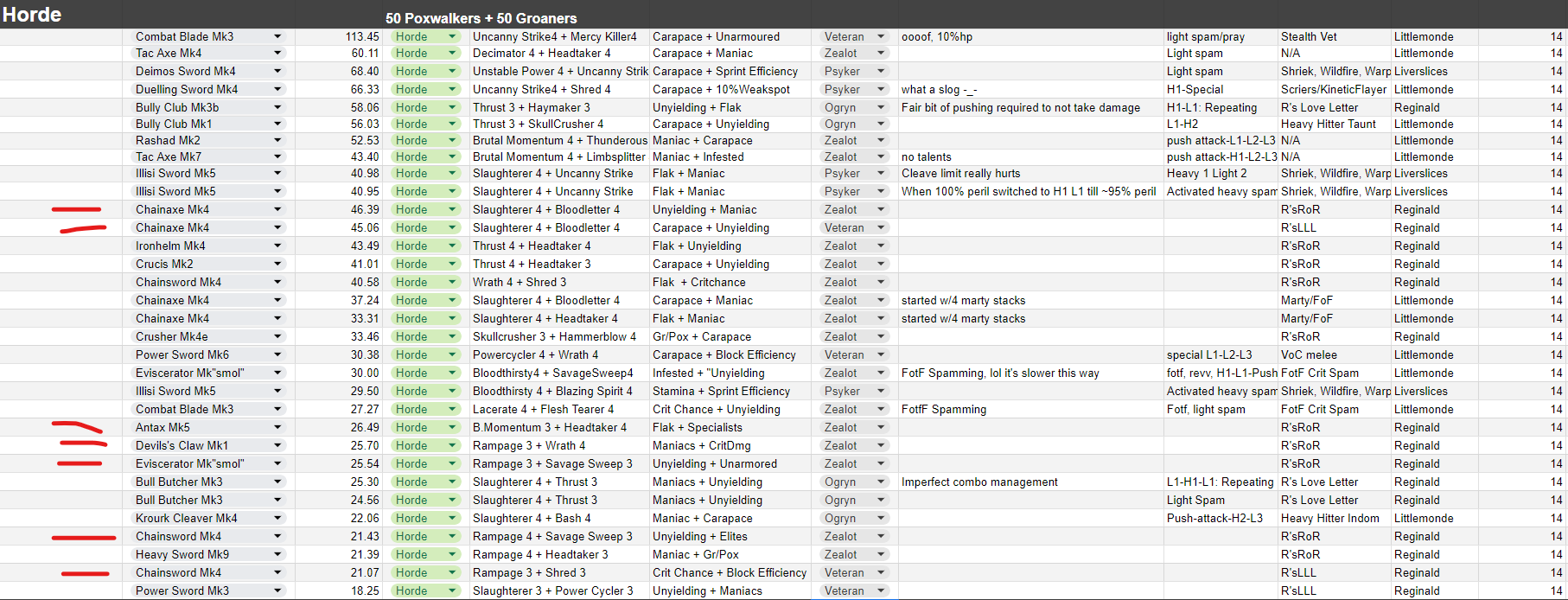The height and width of the screenshot is (600, 1568).
Task: Select the 'no talents' note cell
Action: (1030, 157)
